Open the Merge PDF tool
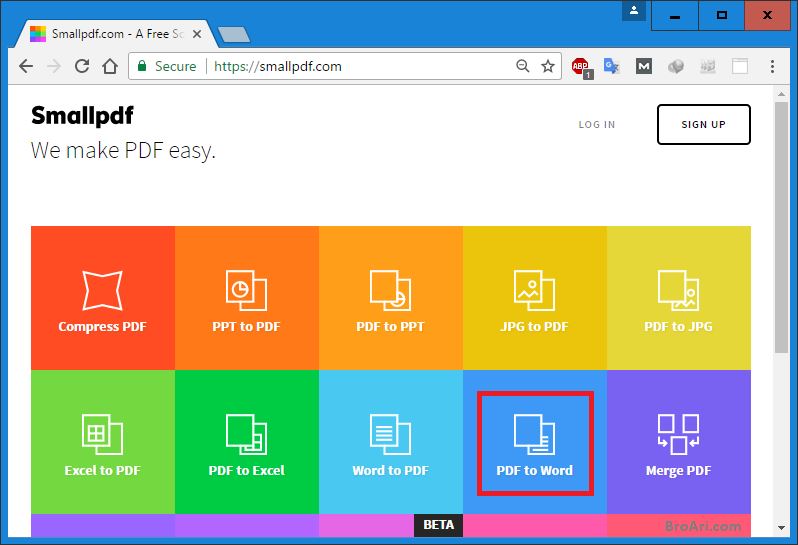 pos(678,442)
